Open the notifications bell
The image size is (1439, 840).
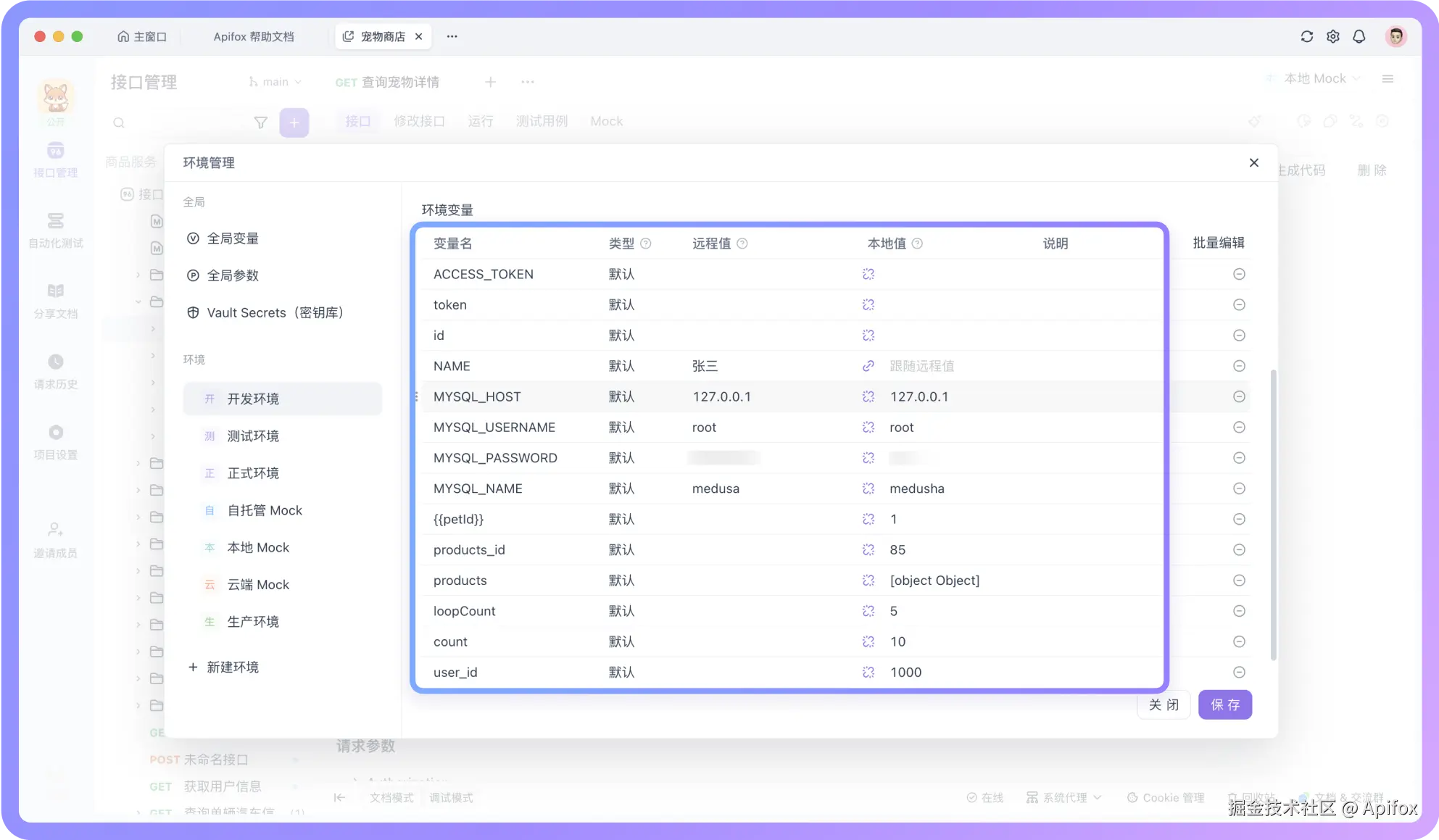tap(1359, 36)
